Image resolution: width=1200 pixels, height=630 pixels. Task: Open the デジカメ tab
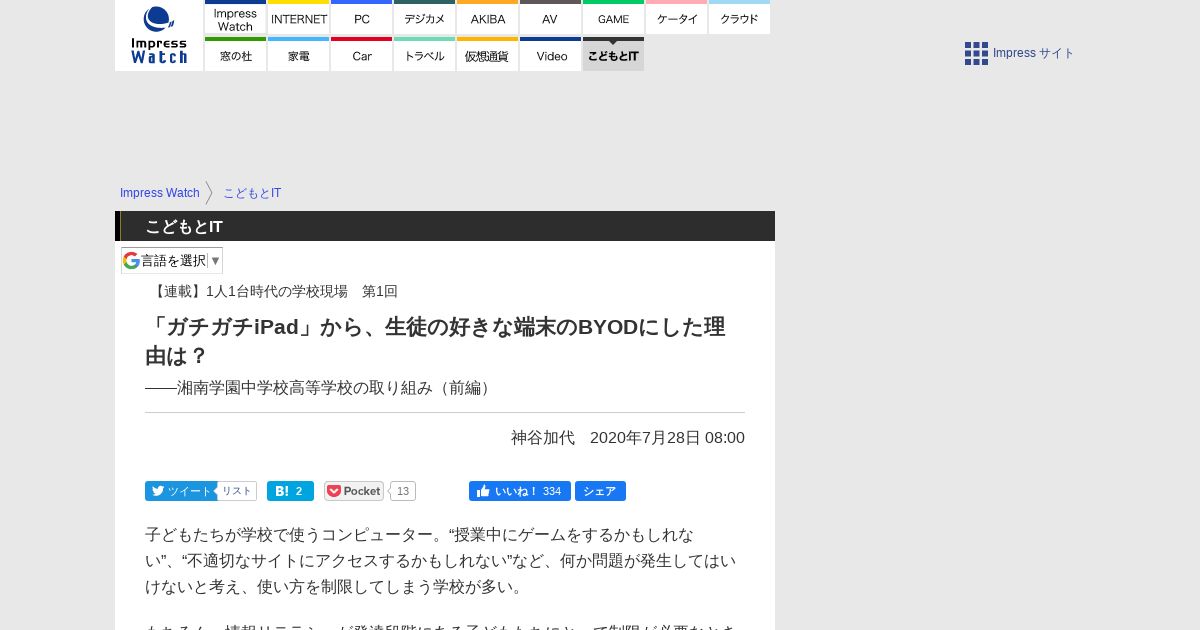tap(424, 17)
